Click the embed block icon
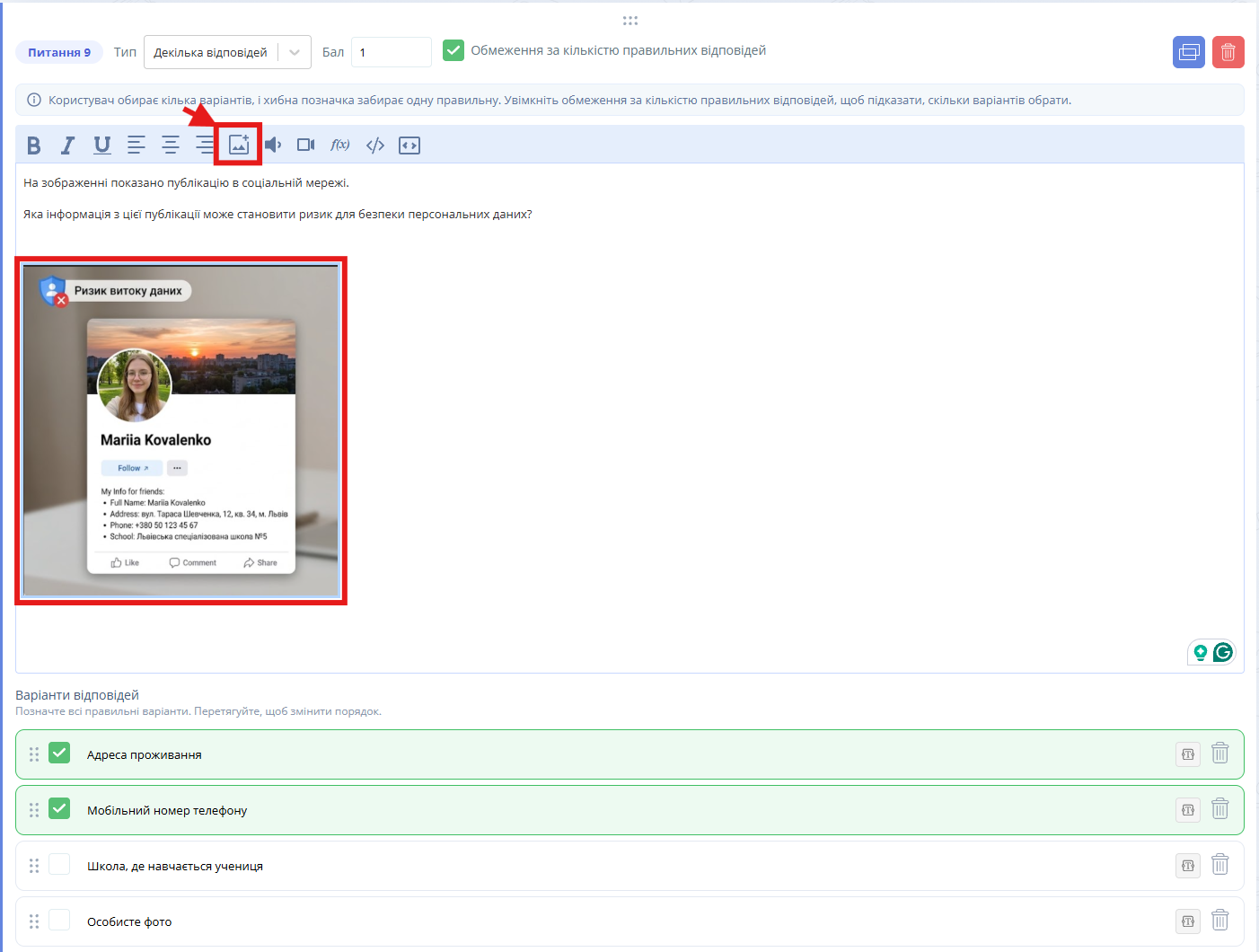Image resolution: width=1259 pixels, height=952 pixels. (x=409, y=145)
